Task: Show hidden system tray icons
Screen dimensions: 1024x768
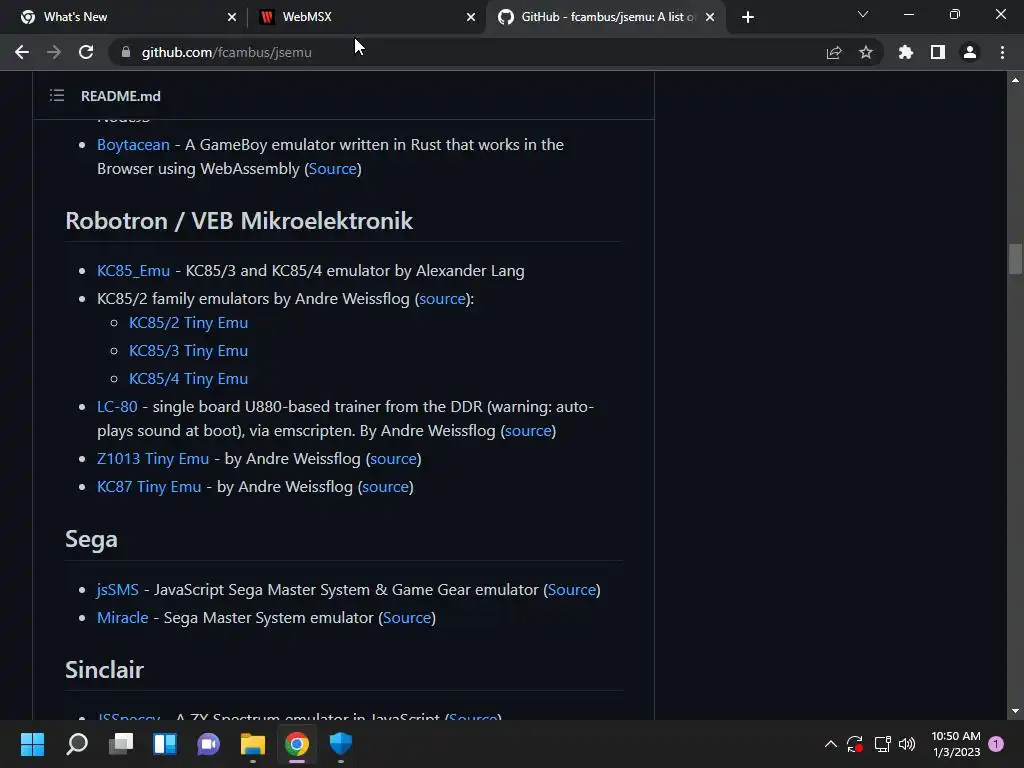Action: click(831, 744)
